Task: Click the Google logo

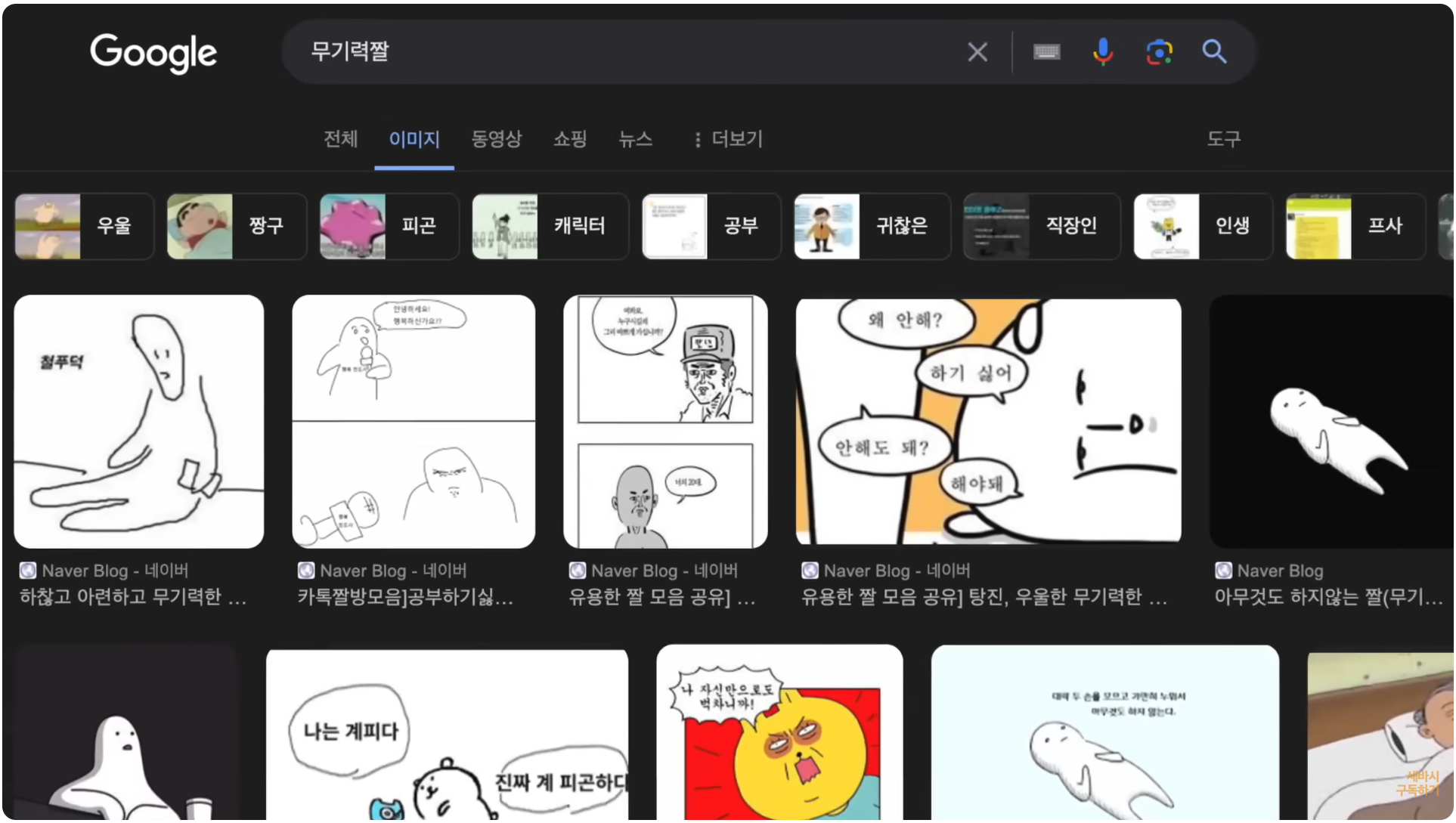Action: (x=153, y=52)
